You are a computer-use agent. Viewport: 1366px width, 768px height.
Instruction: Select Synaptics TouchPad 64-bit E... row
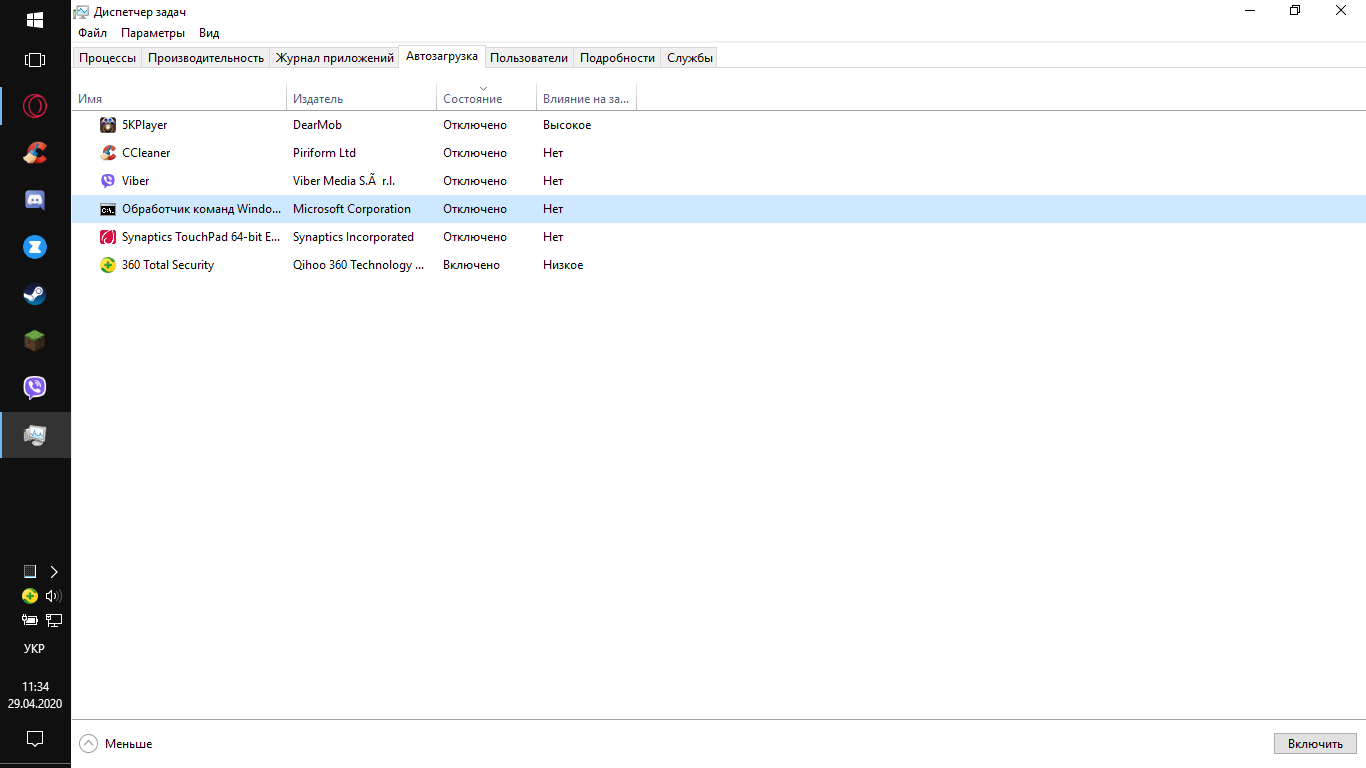719,237
